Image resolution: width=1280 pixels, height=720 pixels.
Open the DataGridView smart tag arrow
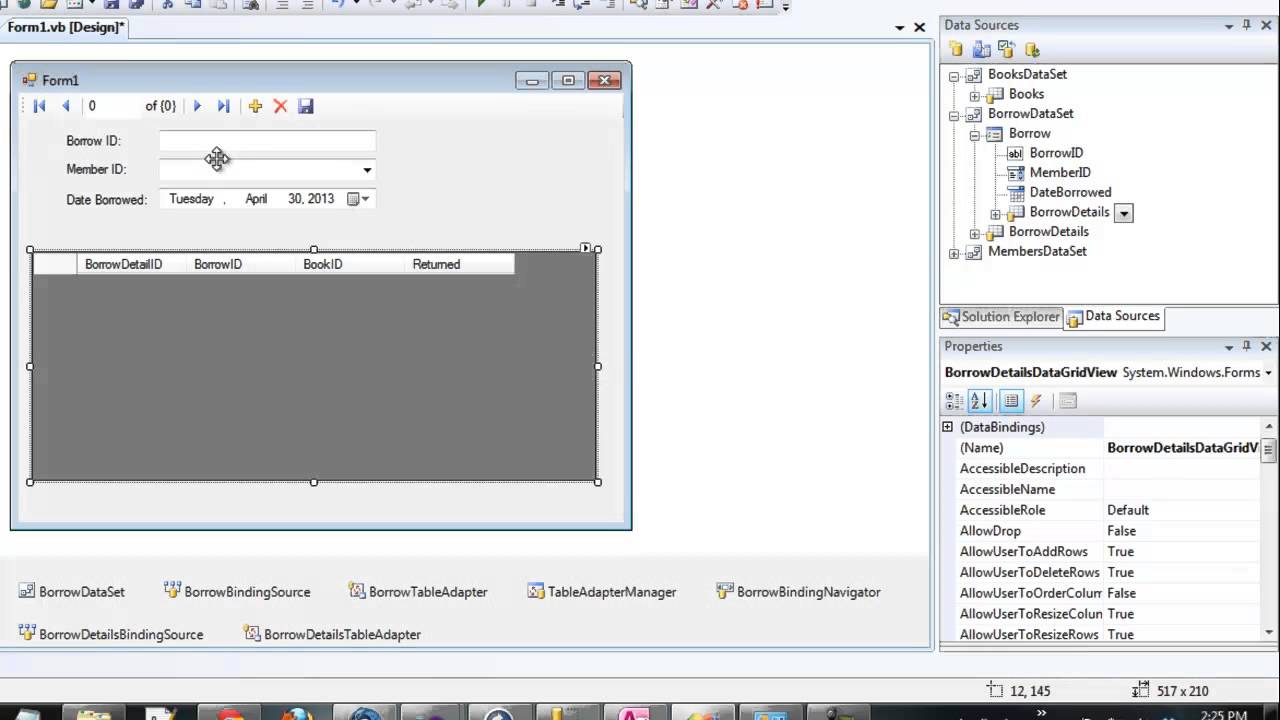click(586, 248)
